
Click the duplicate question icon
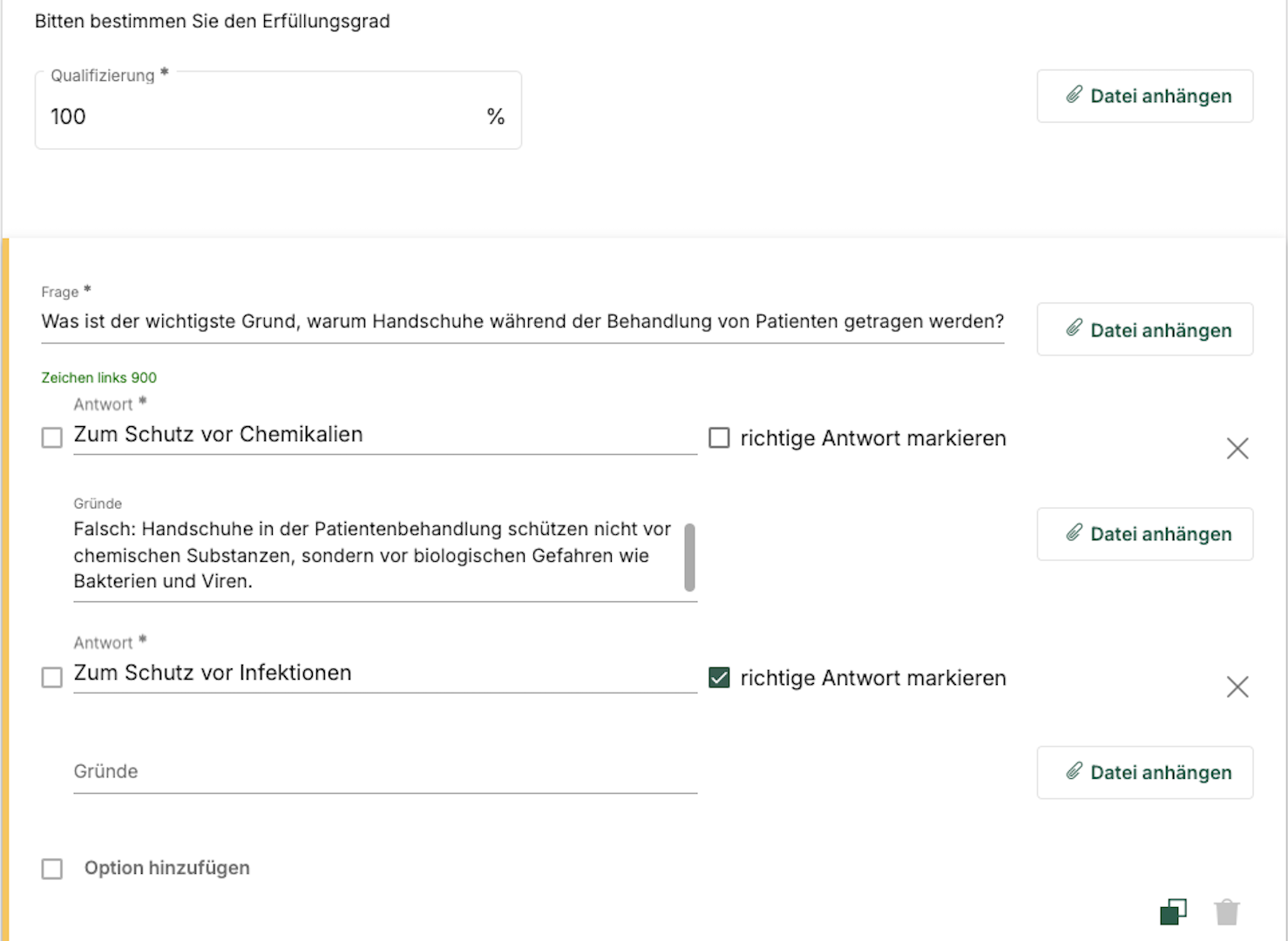pos(1173,911)
